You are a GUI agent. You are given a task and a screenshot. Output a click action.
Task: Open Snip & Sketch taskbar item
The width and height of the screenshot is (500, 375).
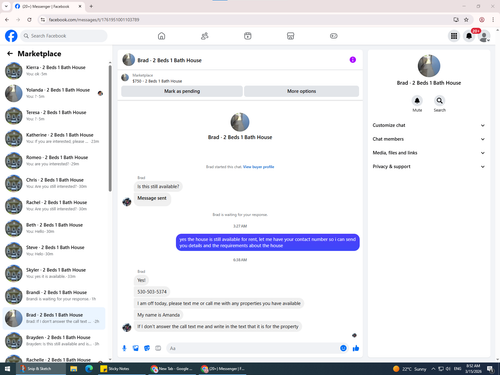(41, 369)
